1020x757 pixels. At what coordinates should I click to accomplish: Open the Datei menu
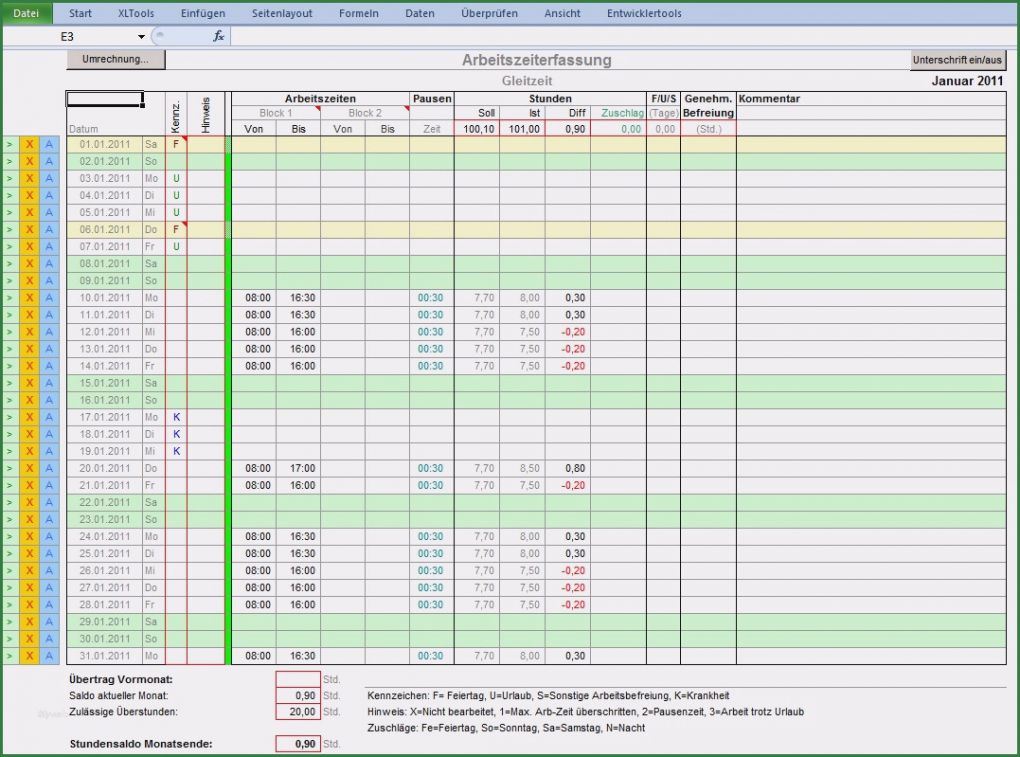[27, 13]
